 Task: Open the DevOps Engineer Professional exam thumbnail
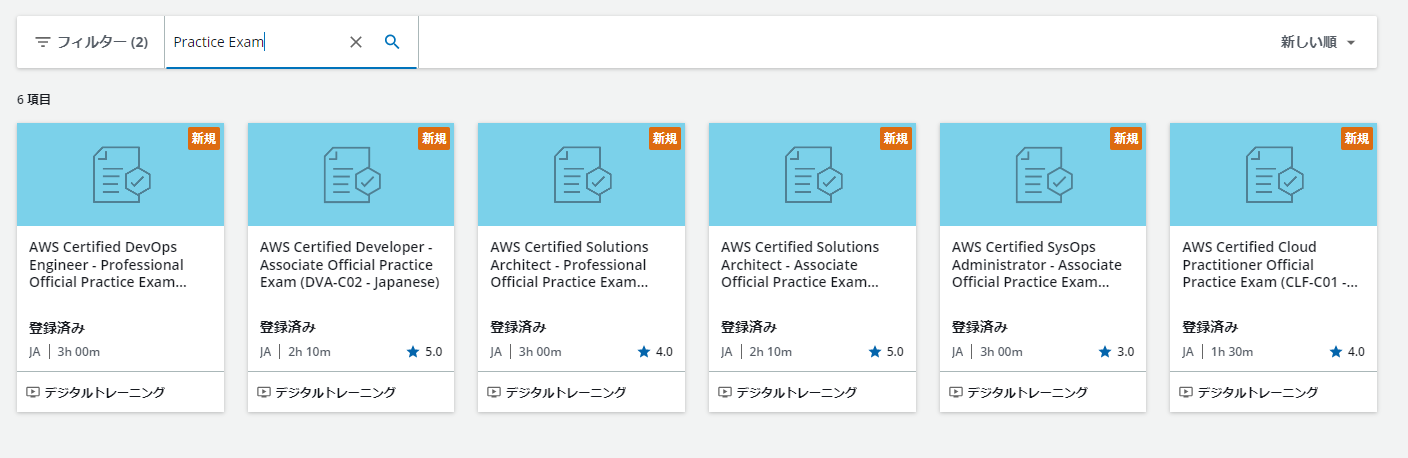121,175
